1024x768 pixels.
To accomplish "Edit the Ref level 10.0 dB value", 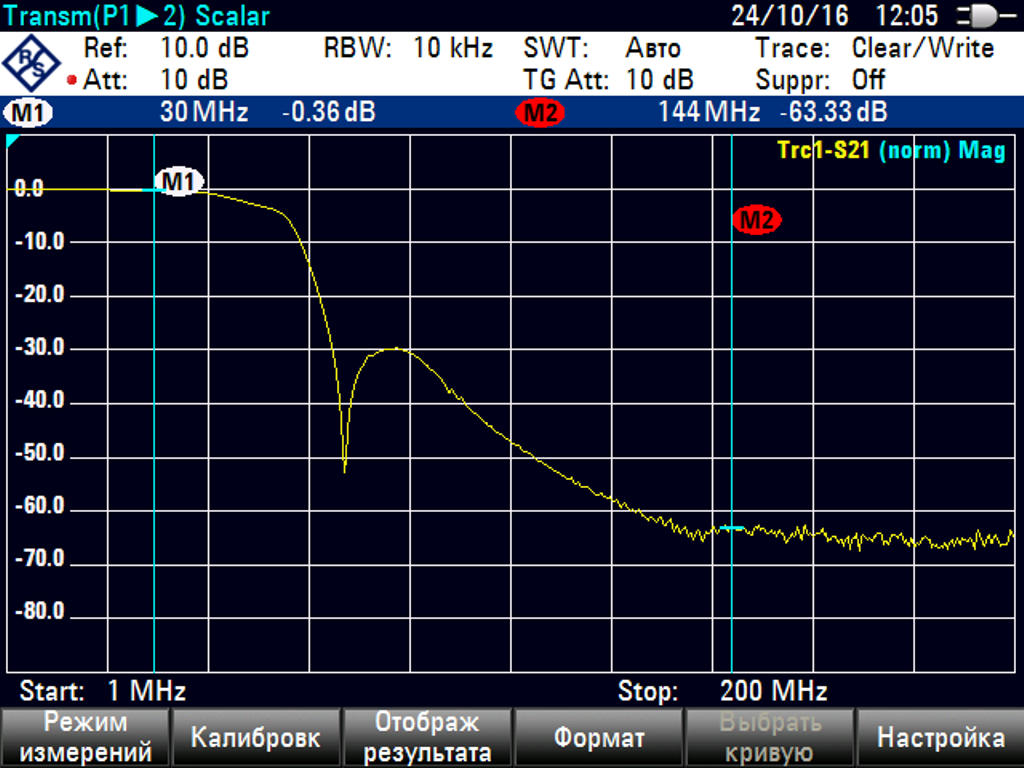I will tap(204, 48).
